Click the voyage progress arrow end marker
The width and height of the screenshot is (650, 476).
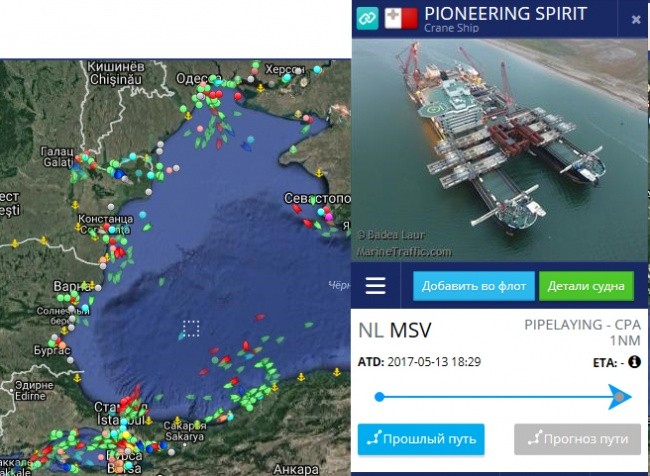tap(619, 397)
